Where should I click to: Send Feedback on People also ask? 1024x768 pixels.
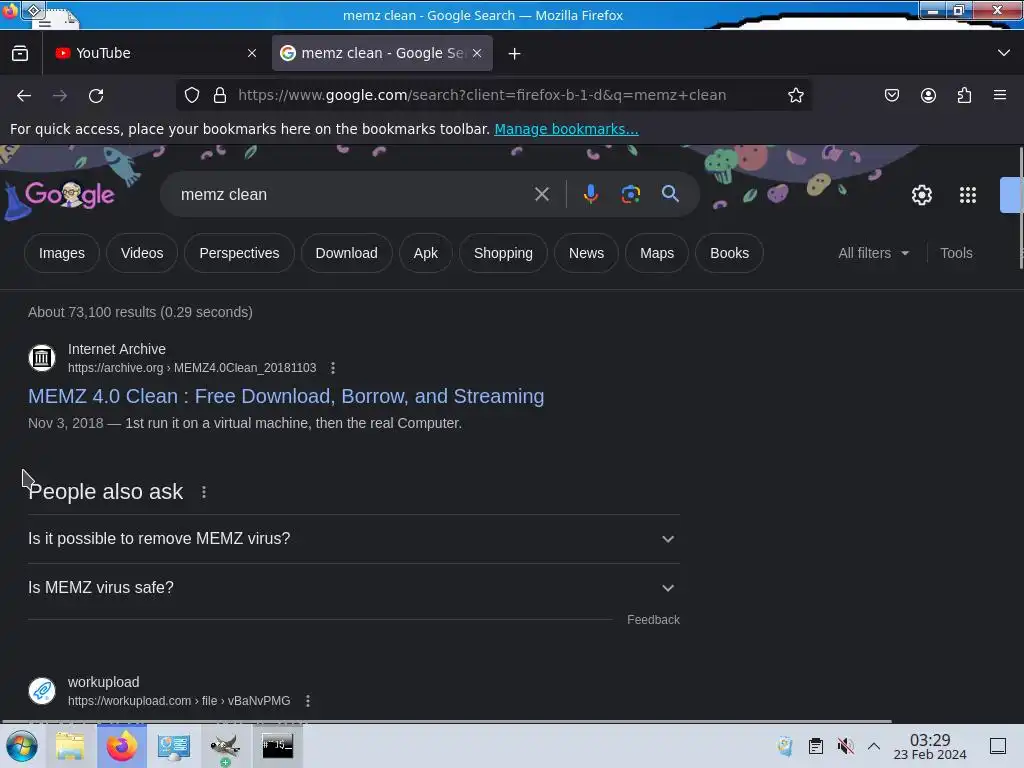(653, 620)
